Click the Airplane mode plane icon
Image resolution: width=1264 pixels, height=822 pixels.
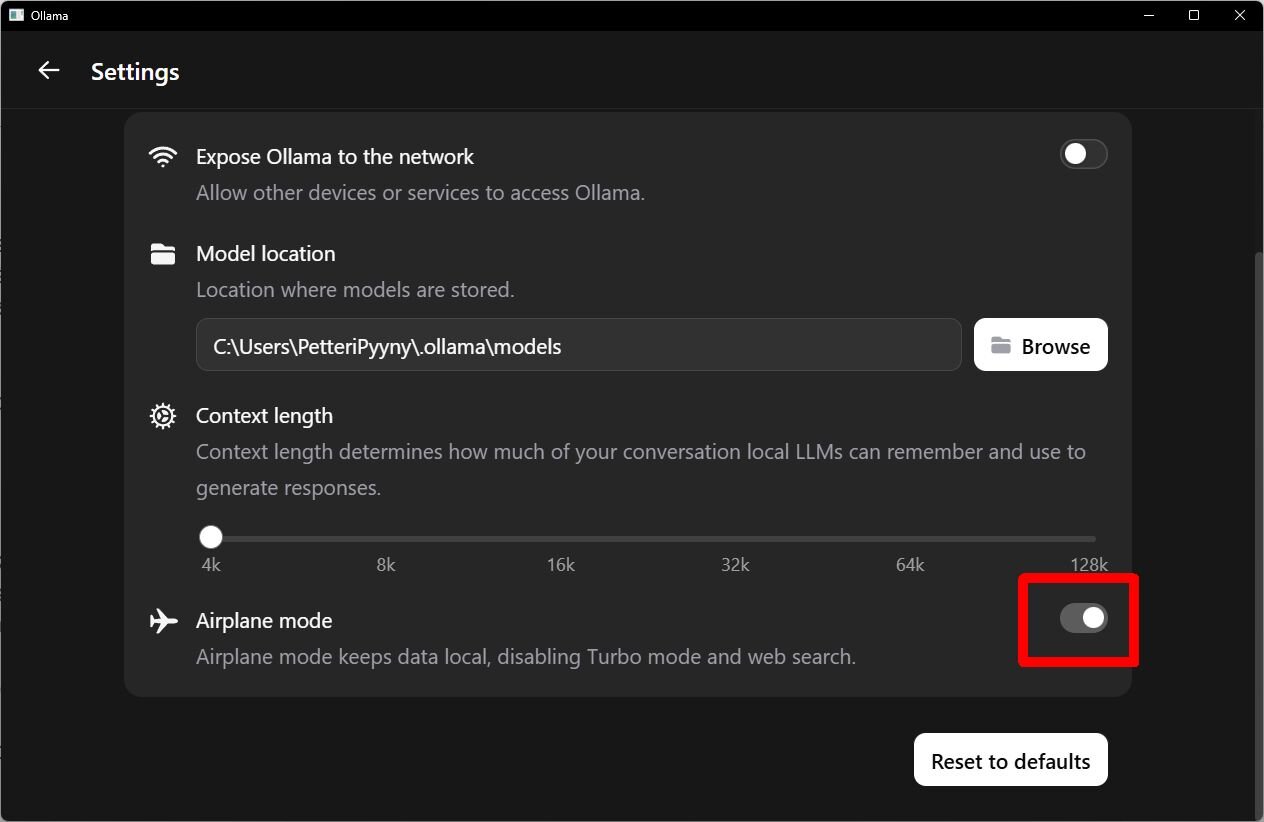163,621
